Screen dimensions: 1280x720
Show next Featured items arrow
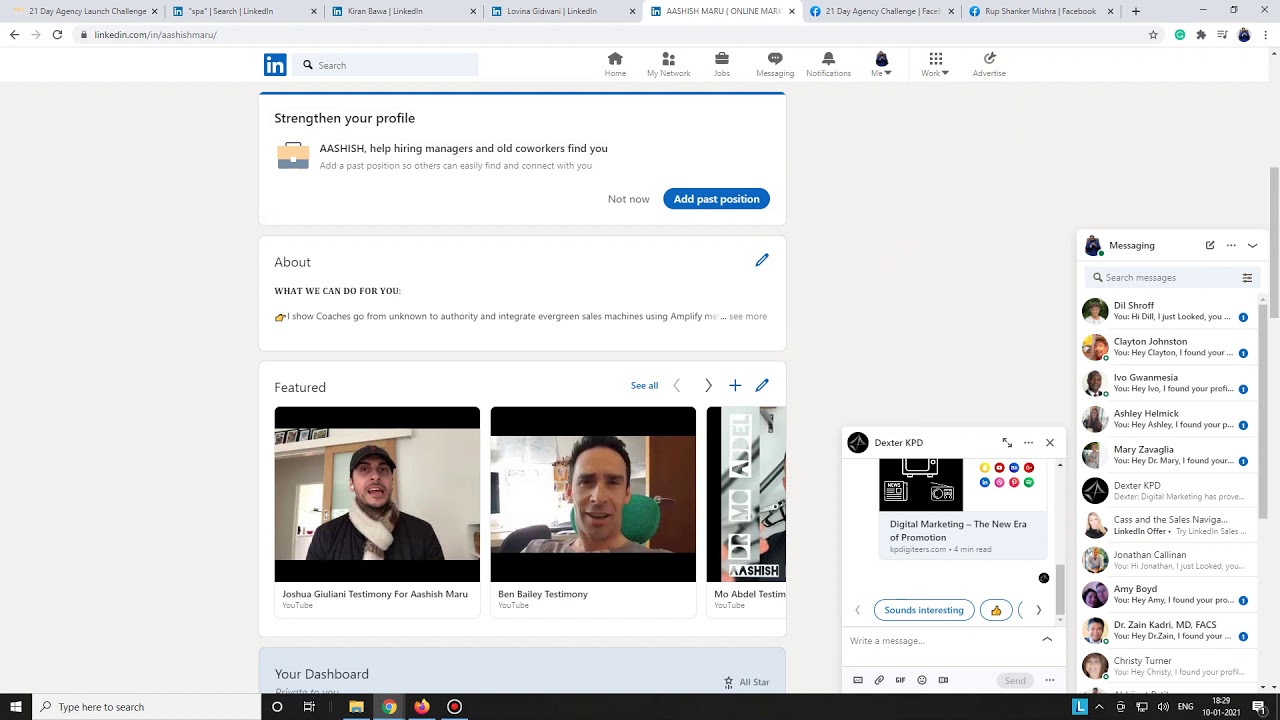pyautogui.click(x=708, y=385)
